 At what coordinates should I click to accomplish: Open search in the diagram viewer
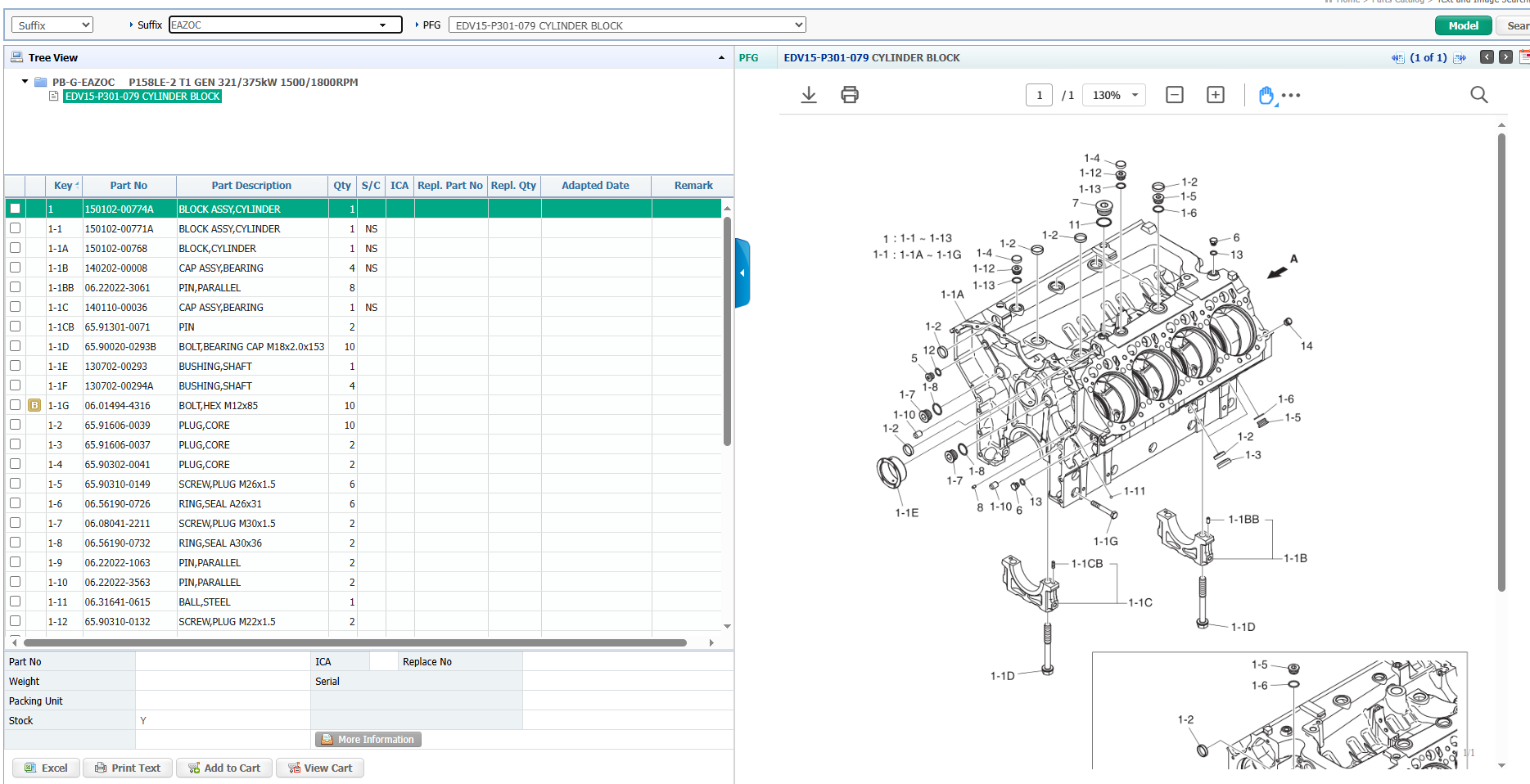(1478, 95)
